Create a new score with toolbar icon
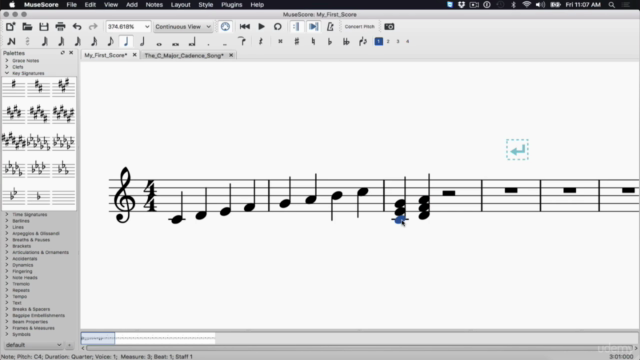This screenshot has width=640, height=360. click(11, 27)
